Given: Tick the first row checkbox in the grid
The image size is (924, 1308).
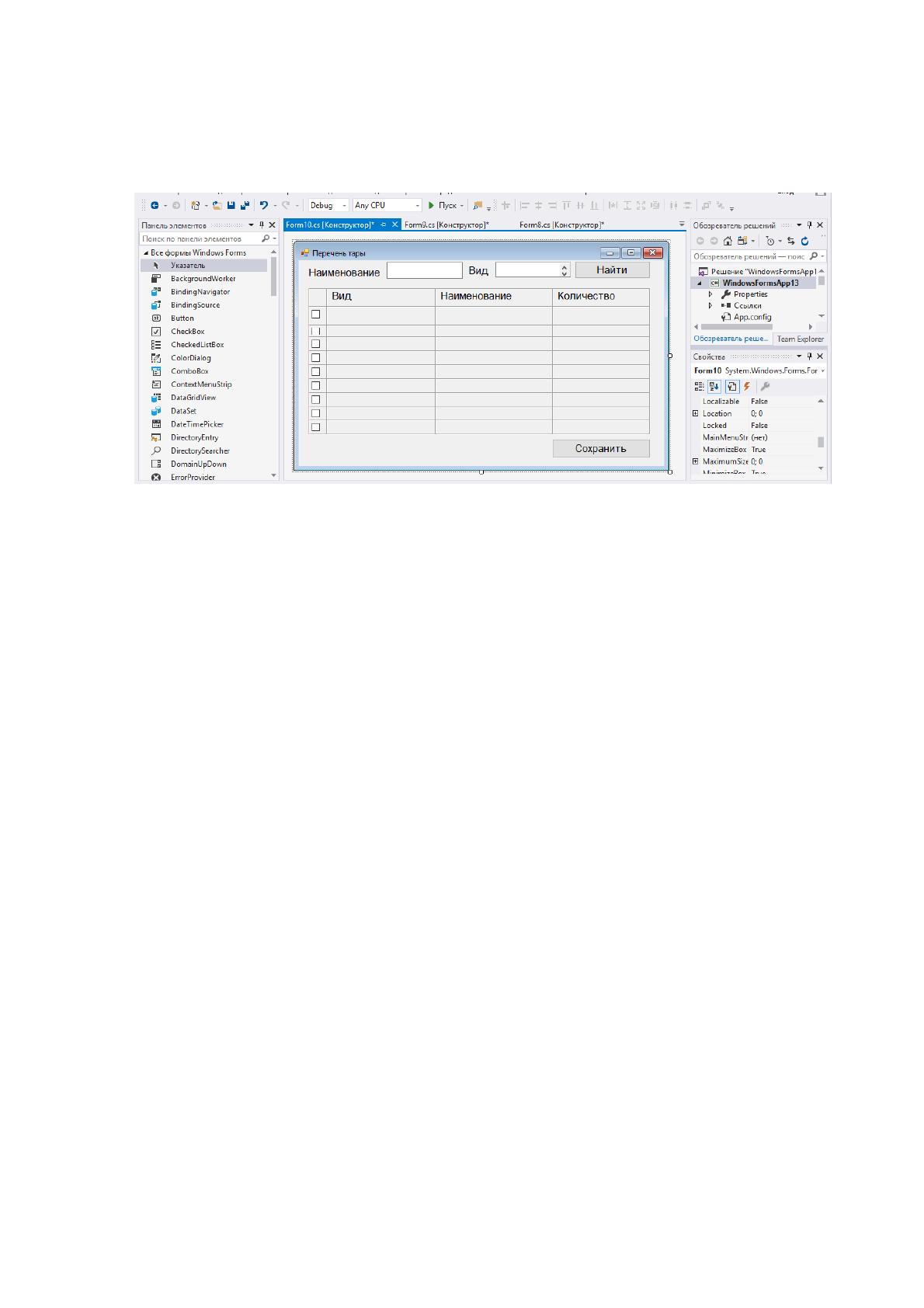Looking at the screenshot, I should pos(316,315).
